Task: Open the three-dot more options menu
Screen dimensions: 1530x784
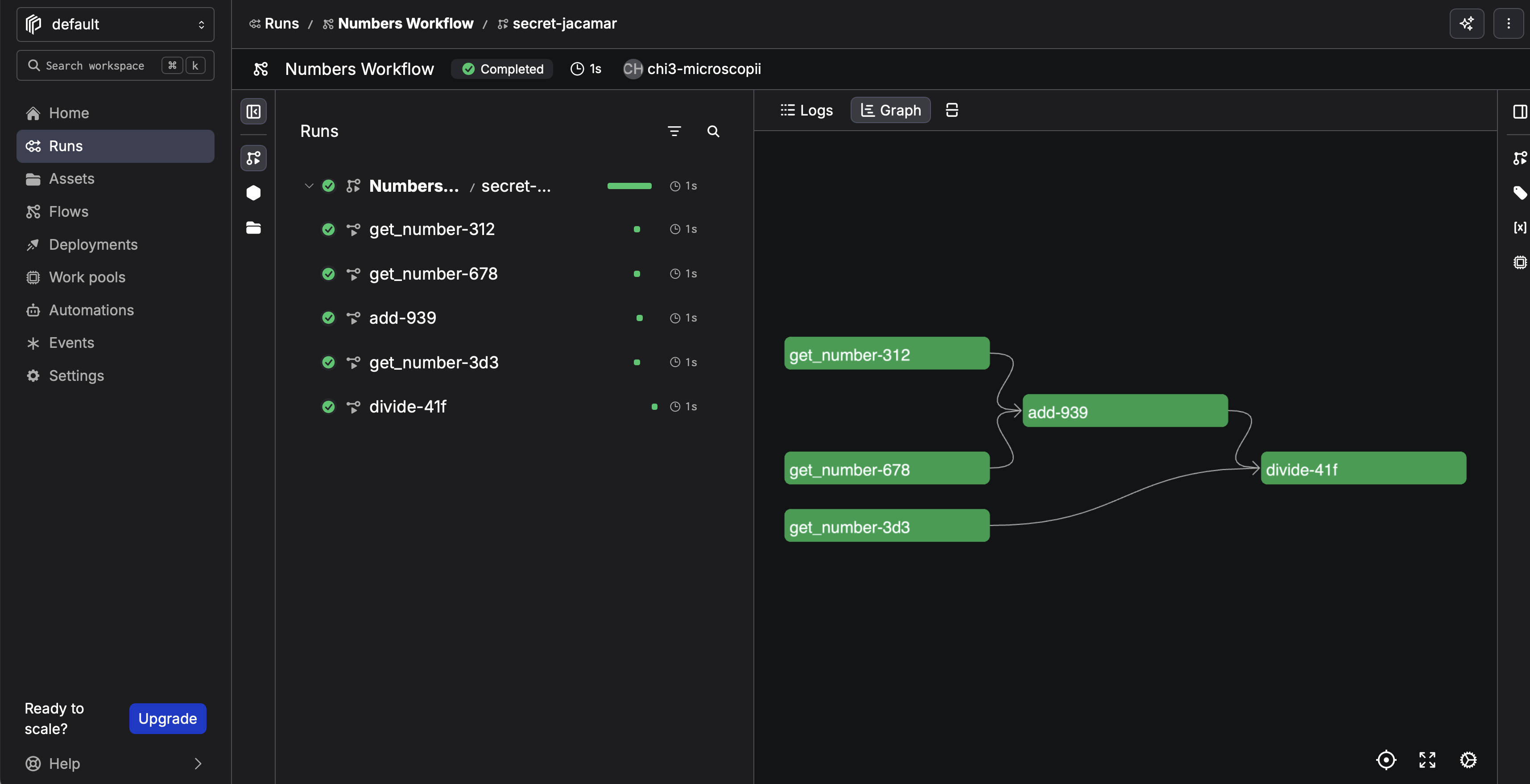Action: (1508, 24)
